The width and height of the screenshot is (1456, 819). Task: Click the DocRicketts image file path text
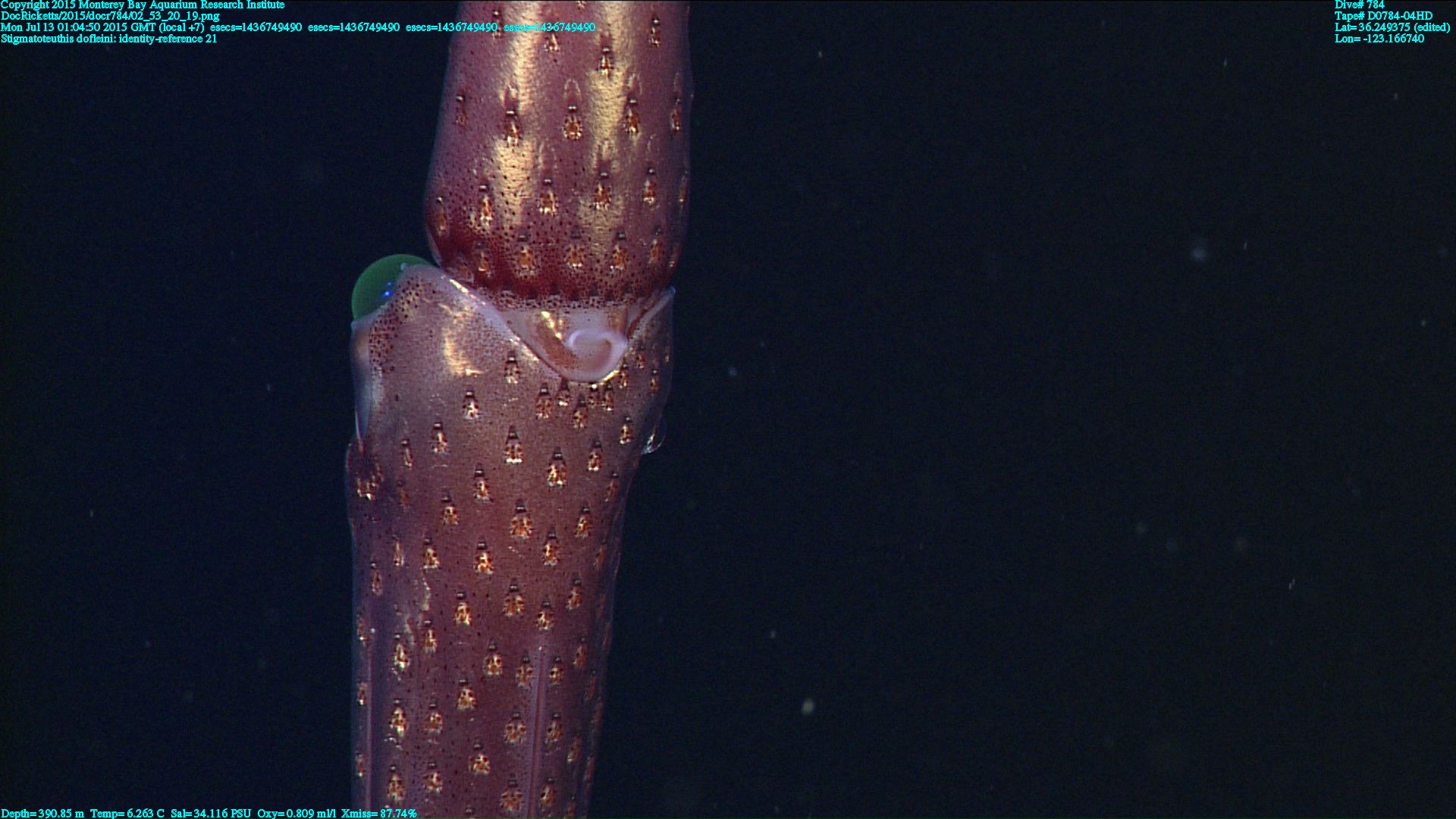tap(110, 16)
